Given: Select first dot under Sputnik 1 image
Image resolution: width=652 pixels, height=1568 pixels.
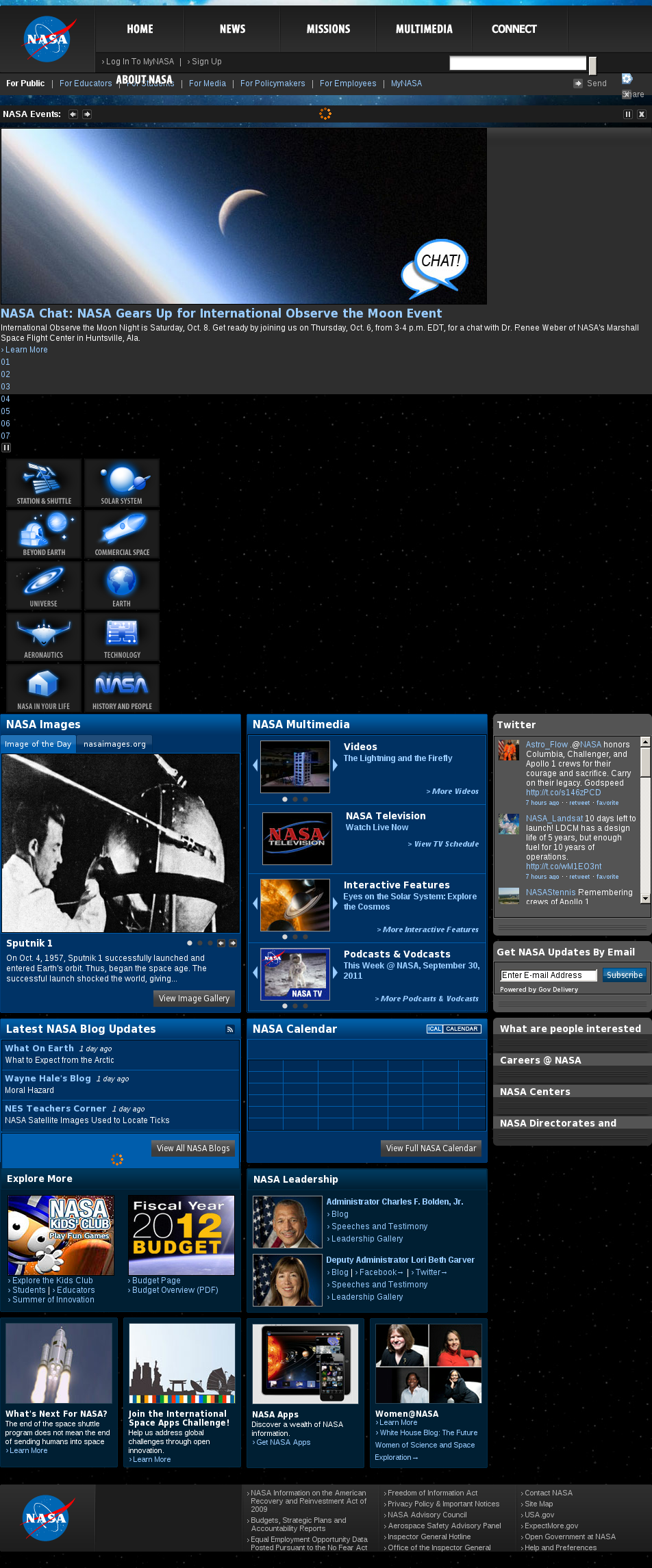Looking at the screenshot, I should pos(190,943).
